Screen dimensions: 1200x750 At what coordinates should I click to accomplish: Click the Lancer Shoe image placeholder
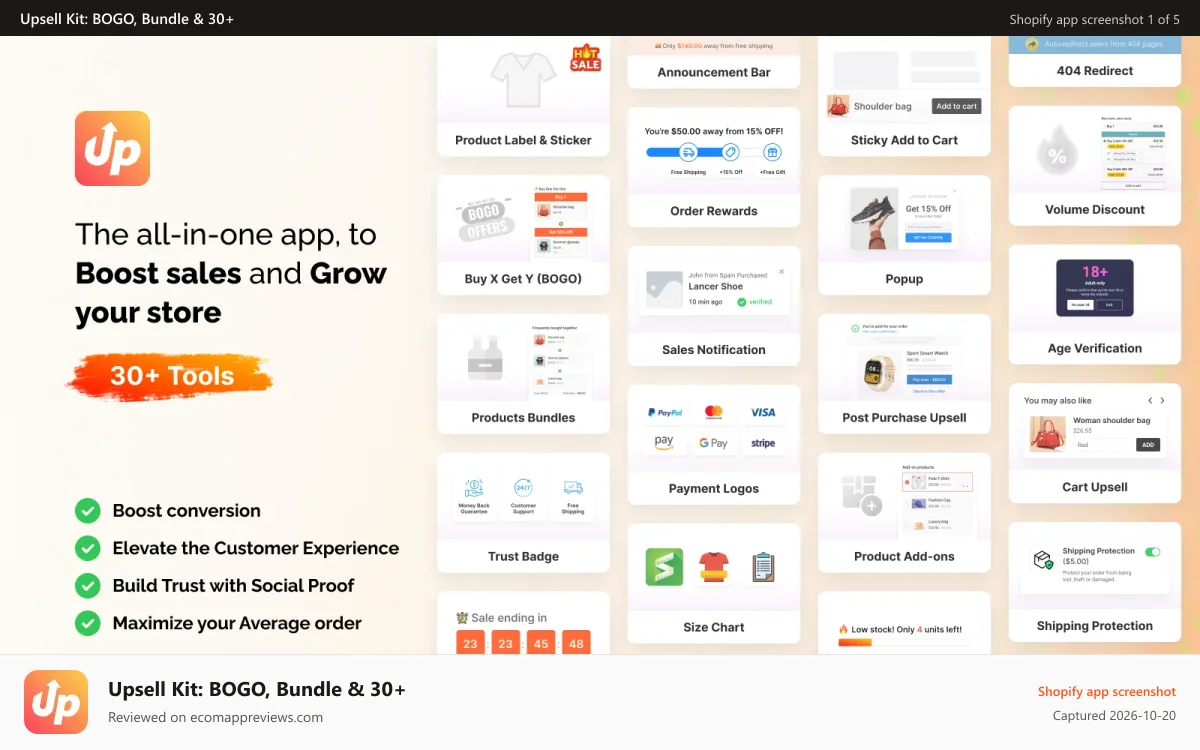click(x=664, y=289)
